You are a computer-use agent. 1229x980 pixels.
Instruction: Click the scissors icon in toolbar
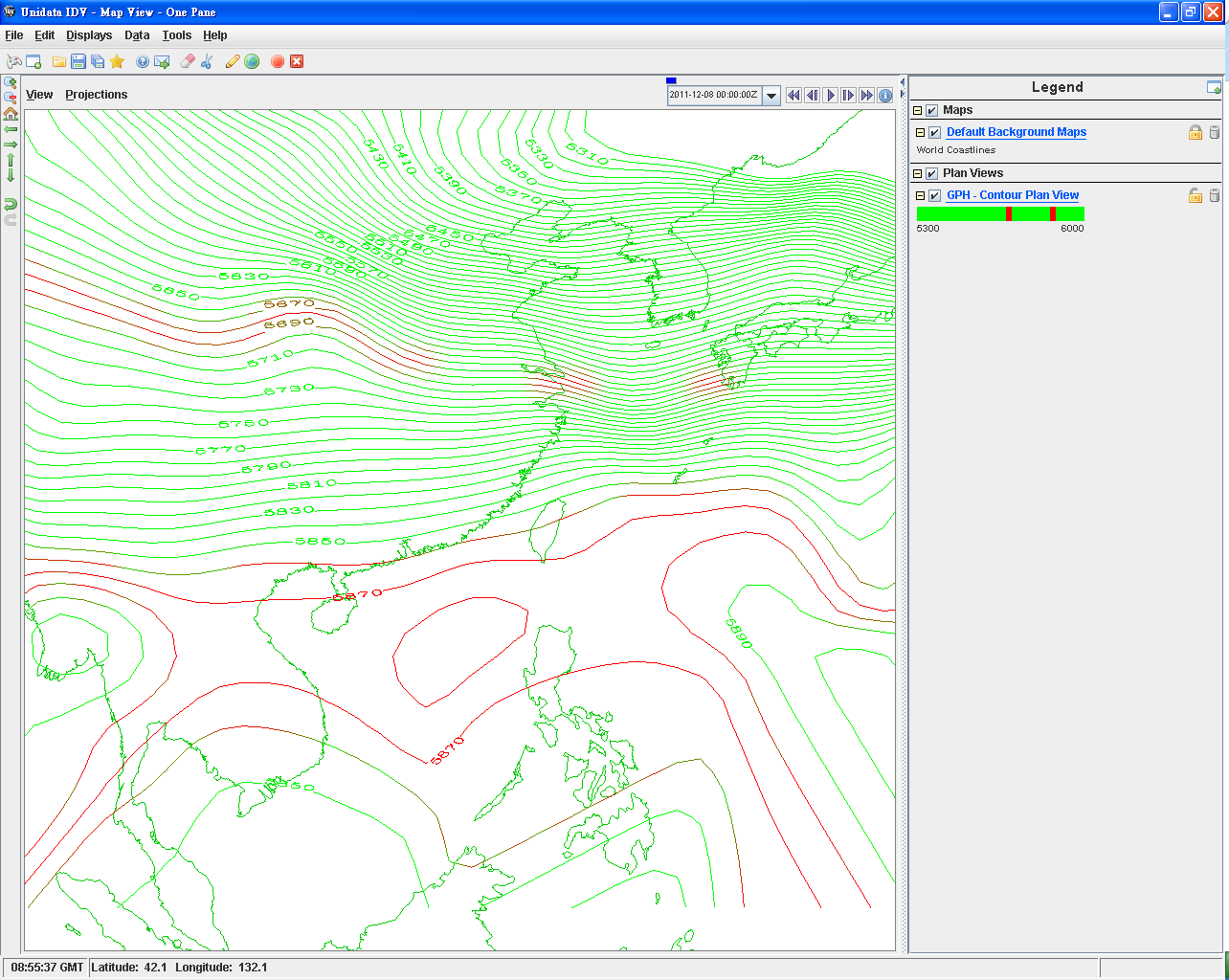[207, 61]
